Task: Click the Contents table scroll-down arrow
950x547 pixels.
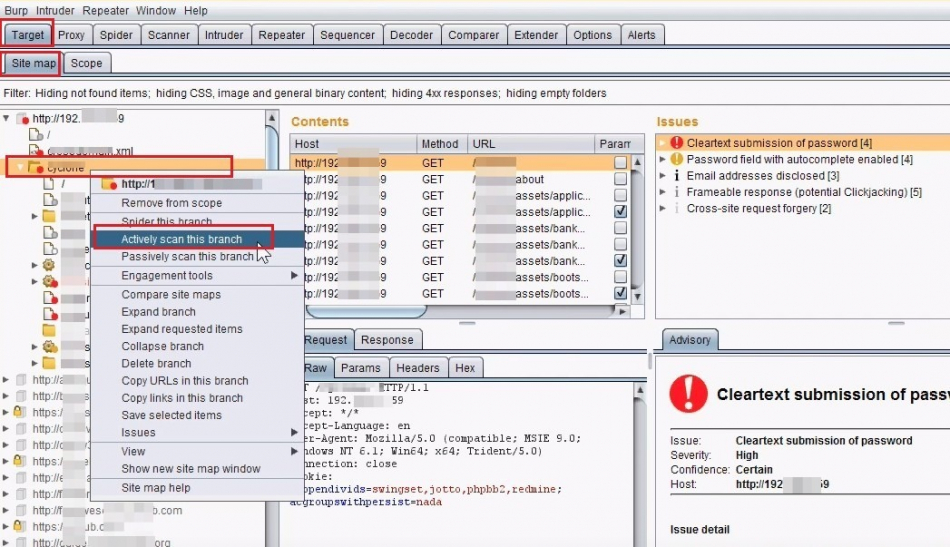Action: (637, 297)
